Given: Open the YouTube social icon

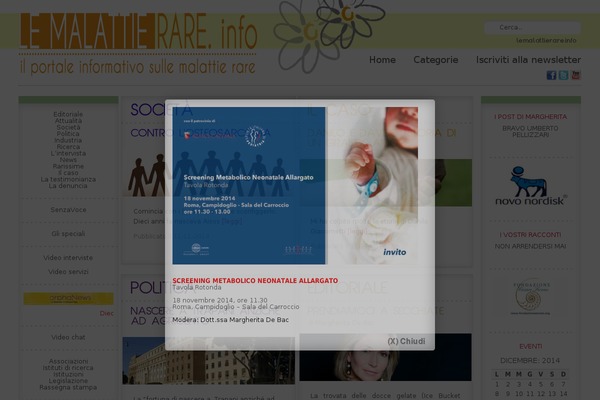Looking at the screenshot, I should click(x=576, y=75).
